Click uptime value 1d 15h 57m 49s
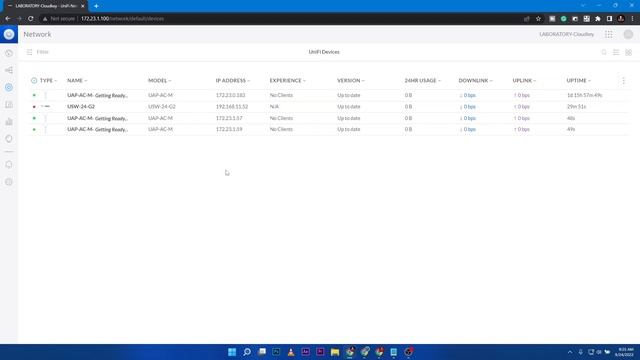640x360 pixels. (x=584, y=95)
